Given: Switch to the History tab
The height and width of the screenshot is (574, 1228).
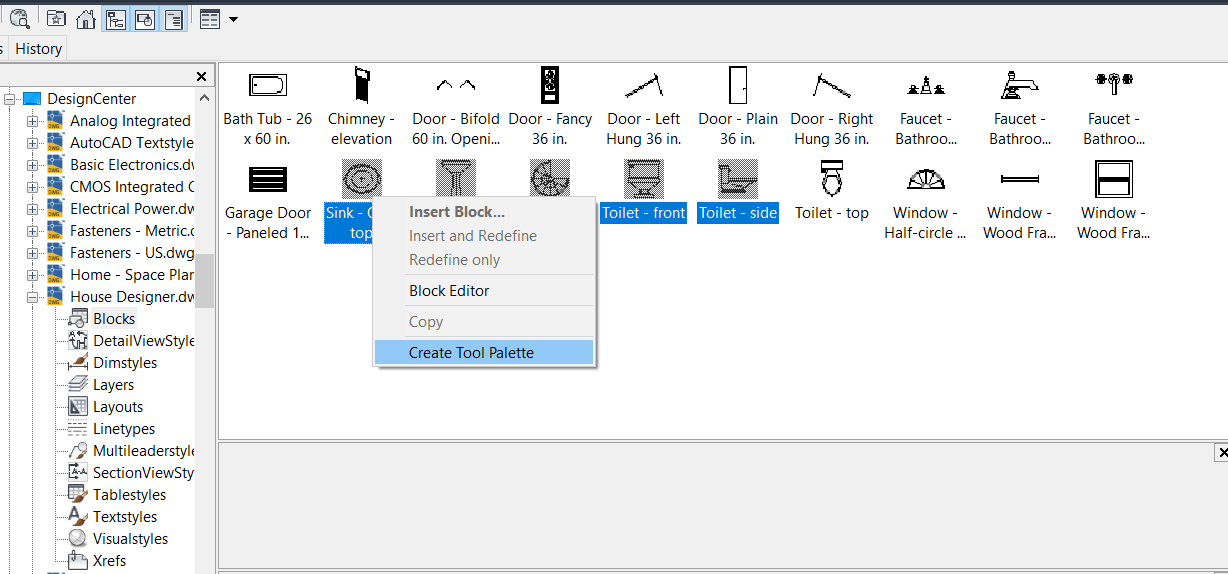Looking at the screenshot, I should tap(38, 48).
